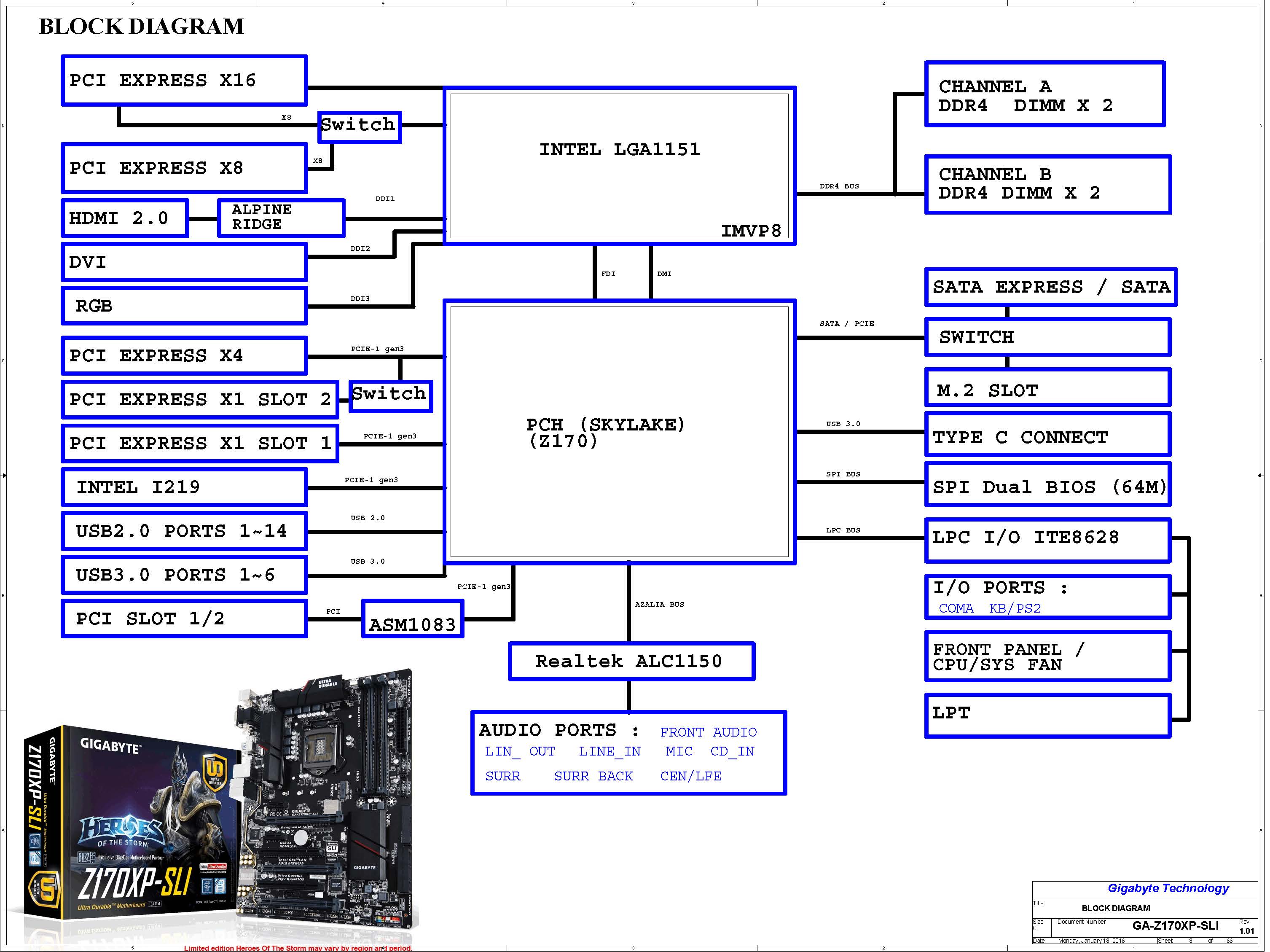The image size is (1270, 952).
Task: Click the HDMI 2.0 box
Action: (x=125, y=218)
